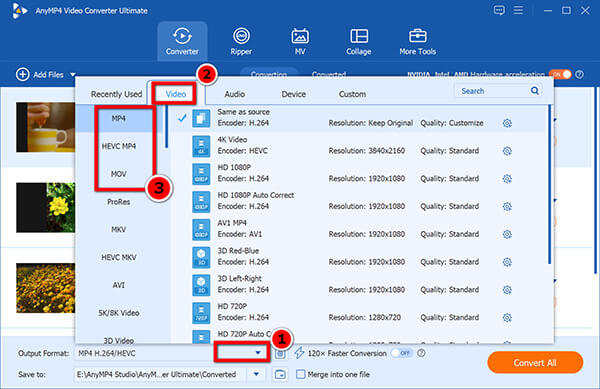Screen dimensions: 600x389
Task: Open the hamburger menu in title bar
Action: 518,10
